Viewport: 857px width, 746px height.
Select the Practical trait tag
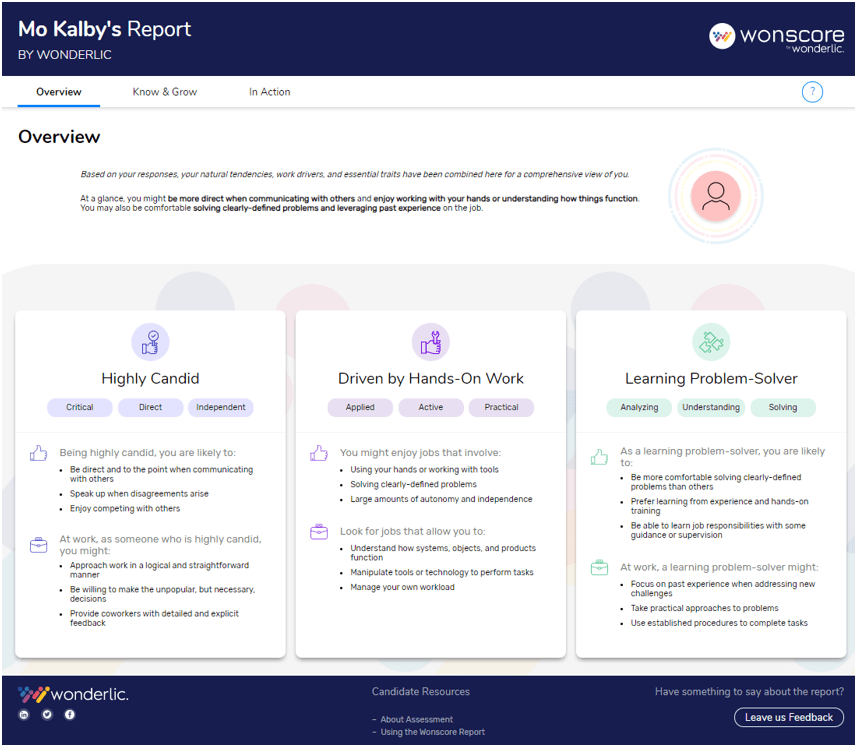click(501, 407)
